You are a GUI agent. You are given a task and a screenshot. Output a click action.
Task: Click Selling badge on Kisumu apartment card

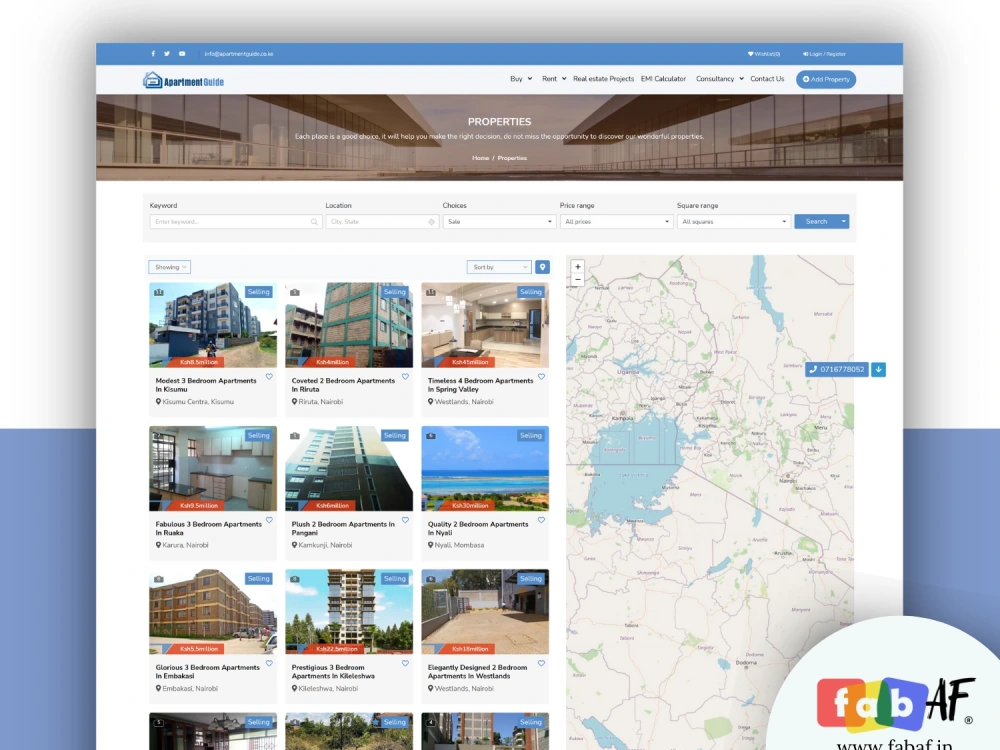pyautogui.click(x=258, y=292)
